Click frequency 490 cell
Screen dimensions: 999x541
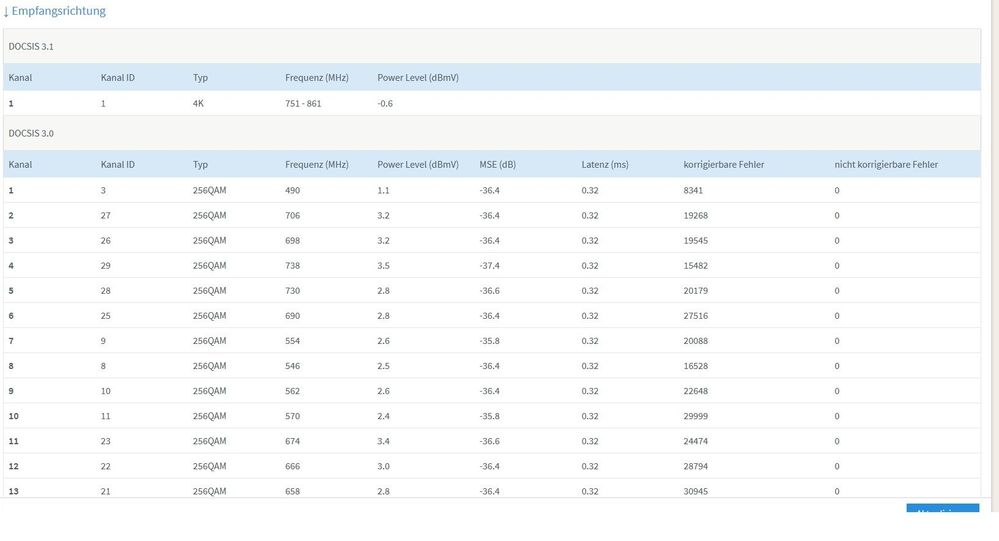point(292,191)
